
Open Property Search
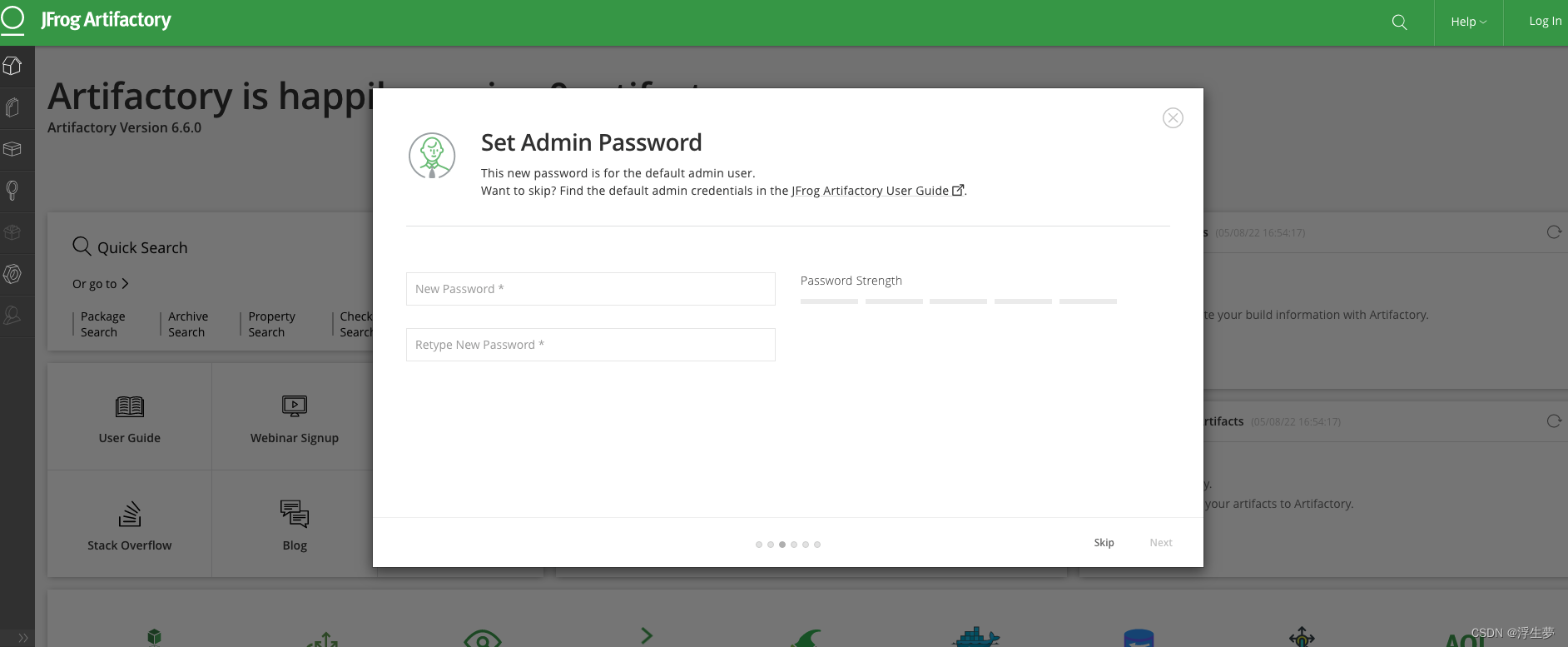(271, 324)
